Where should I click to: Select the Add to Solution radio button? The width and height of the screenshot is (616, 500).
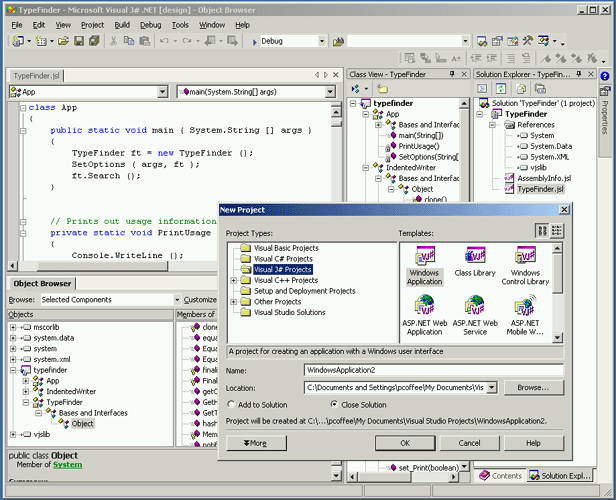click(x=231, y=404)
